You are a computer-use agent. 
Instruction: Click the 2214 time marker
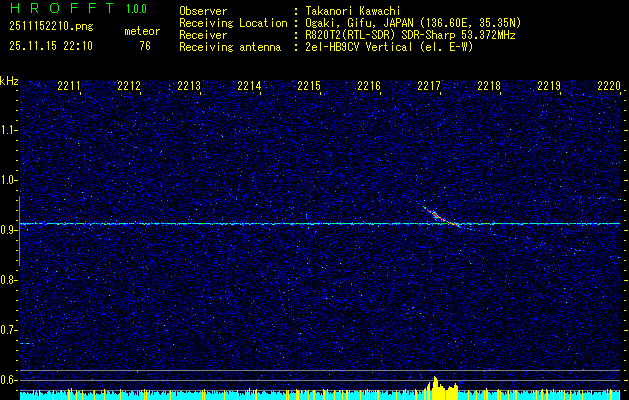[x=249, y=86]
